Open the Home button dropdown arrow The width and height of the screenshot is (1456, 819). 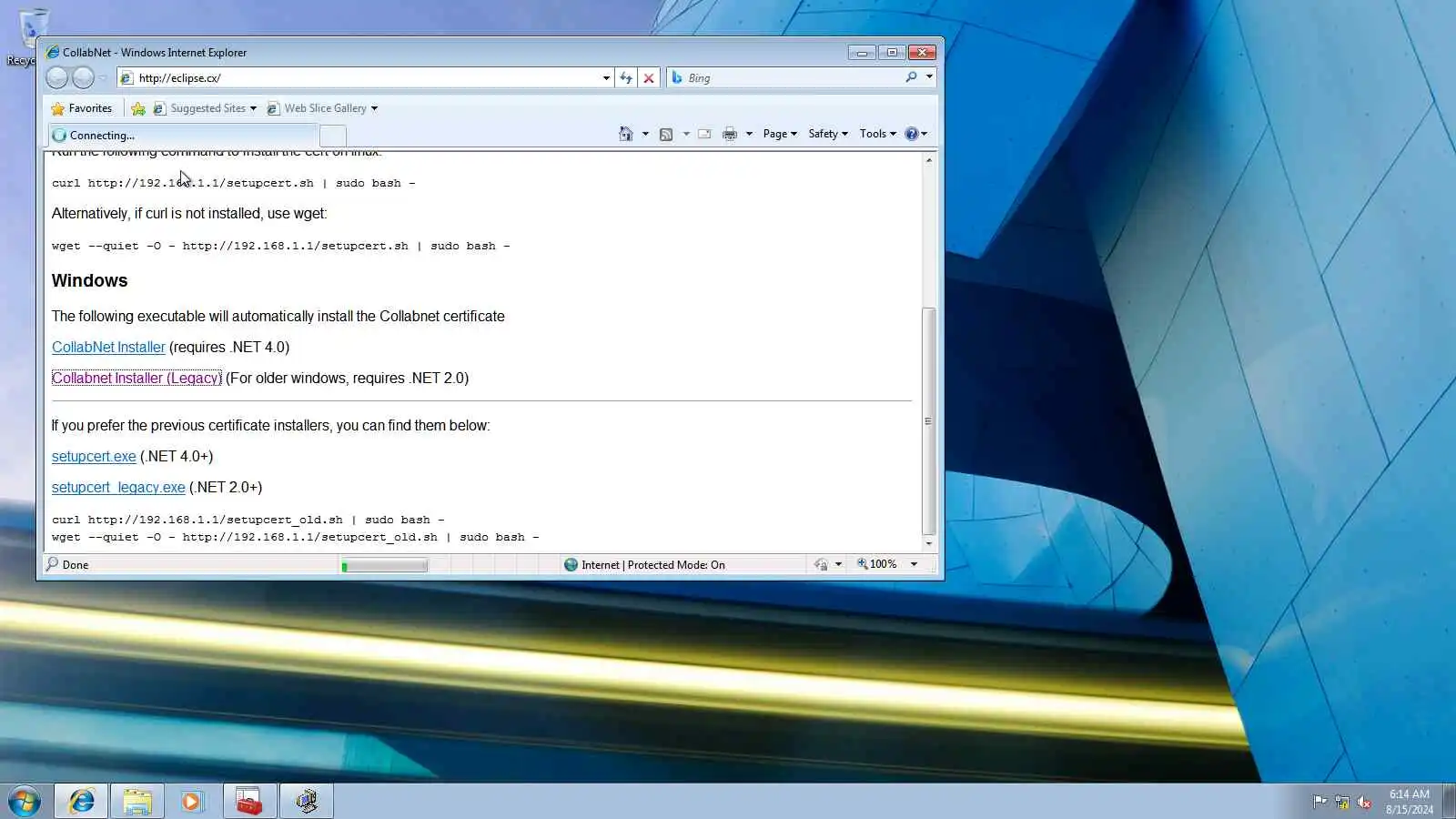[645, 134]
